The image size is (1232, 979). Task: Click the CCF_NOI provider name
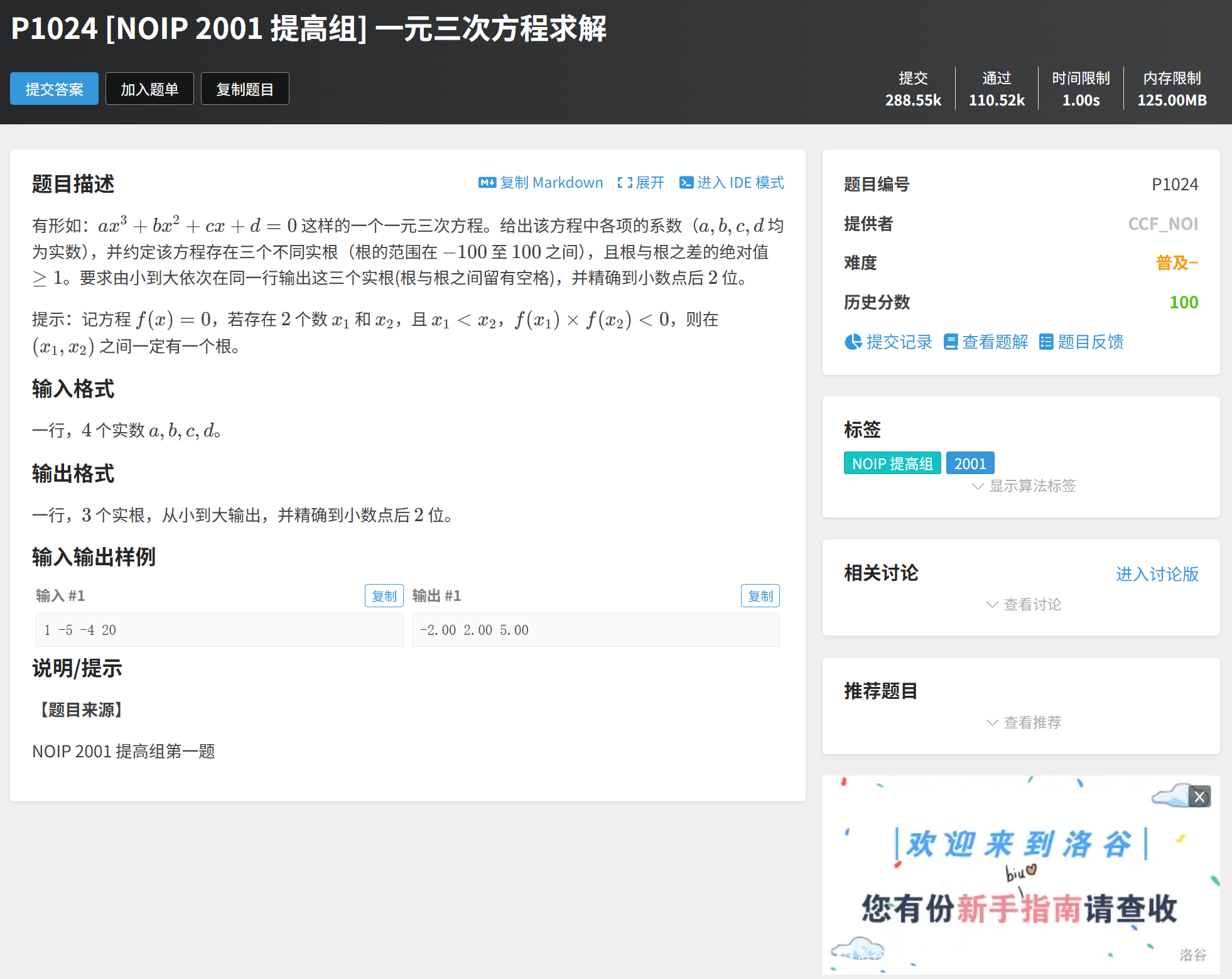pos(1163,224)
